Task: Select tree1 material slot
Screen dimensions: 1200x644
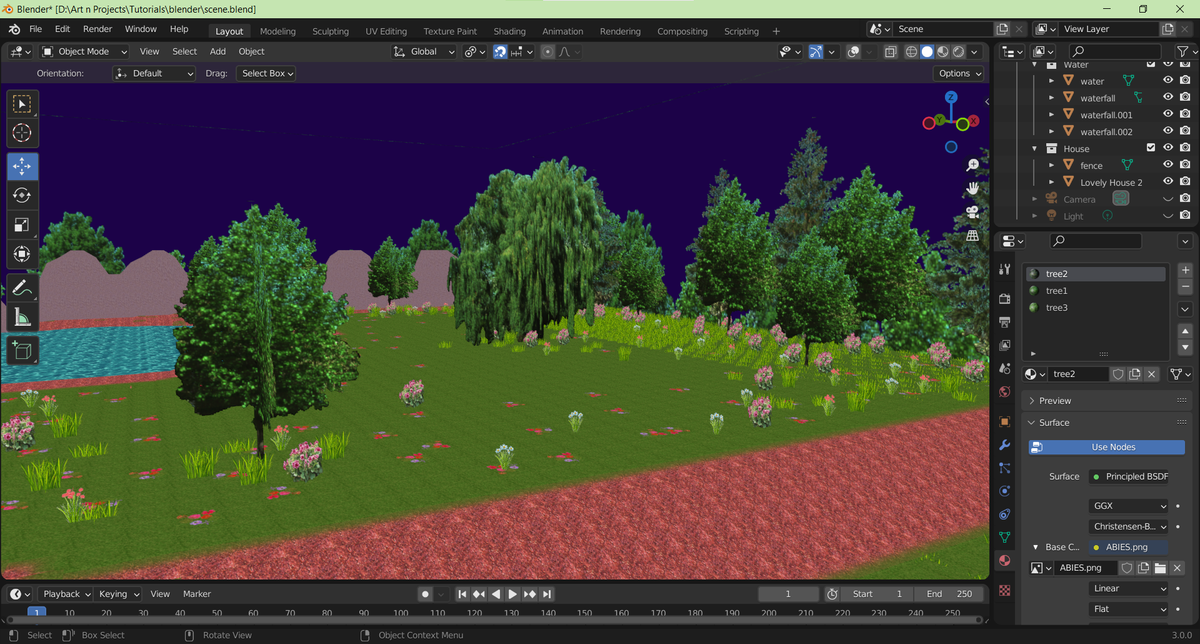Action: point(1056,290)
